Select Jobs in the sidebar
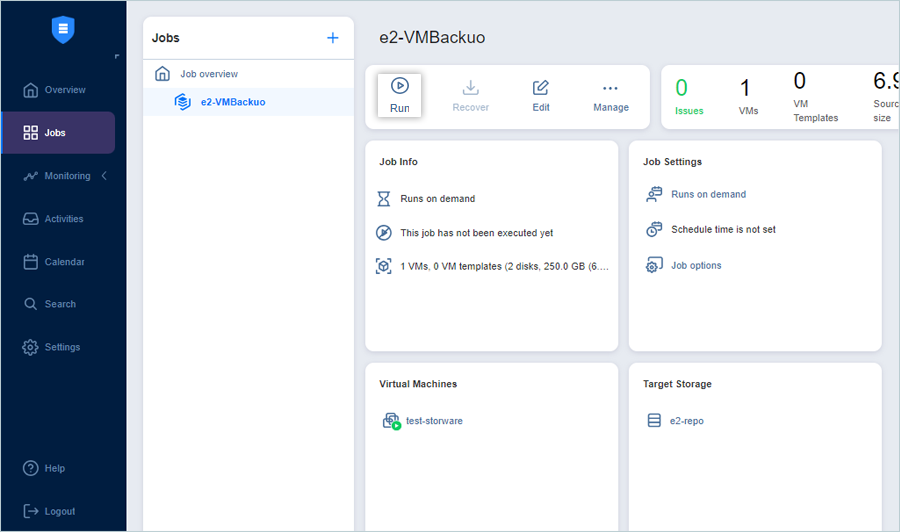Image resolution: width=900 pixels, height=532 pixels. pyautogui.click(x=58, y=133)
